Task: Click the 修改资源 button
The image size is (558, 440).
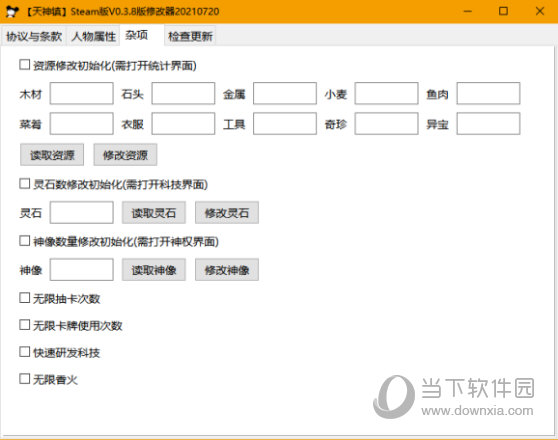Action: (x=125, y=155)
